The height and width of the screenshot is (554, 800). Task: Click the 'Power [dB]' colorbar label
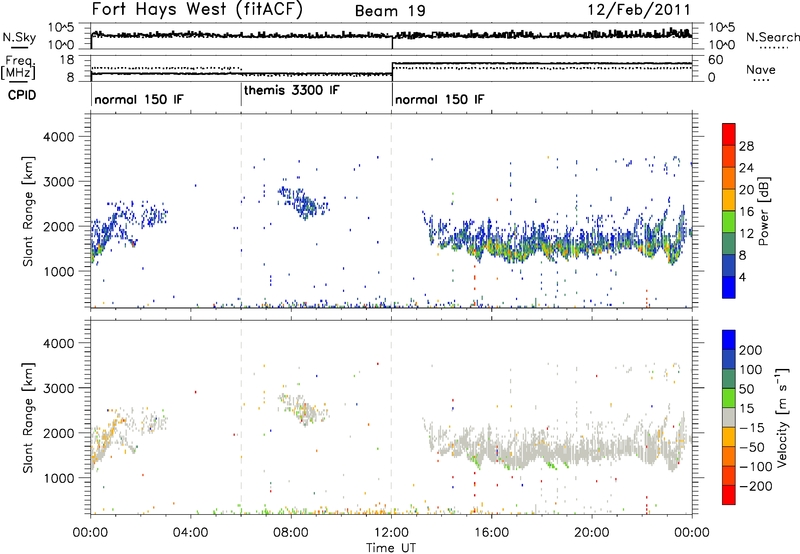[764, 211]
